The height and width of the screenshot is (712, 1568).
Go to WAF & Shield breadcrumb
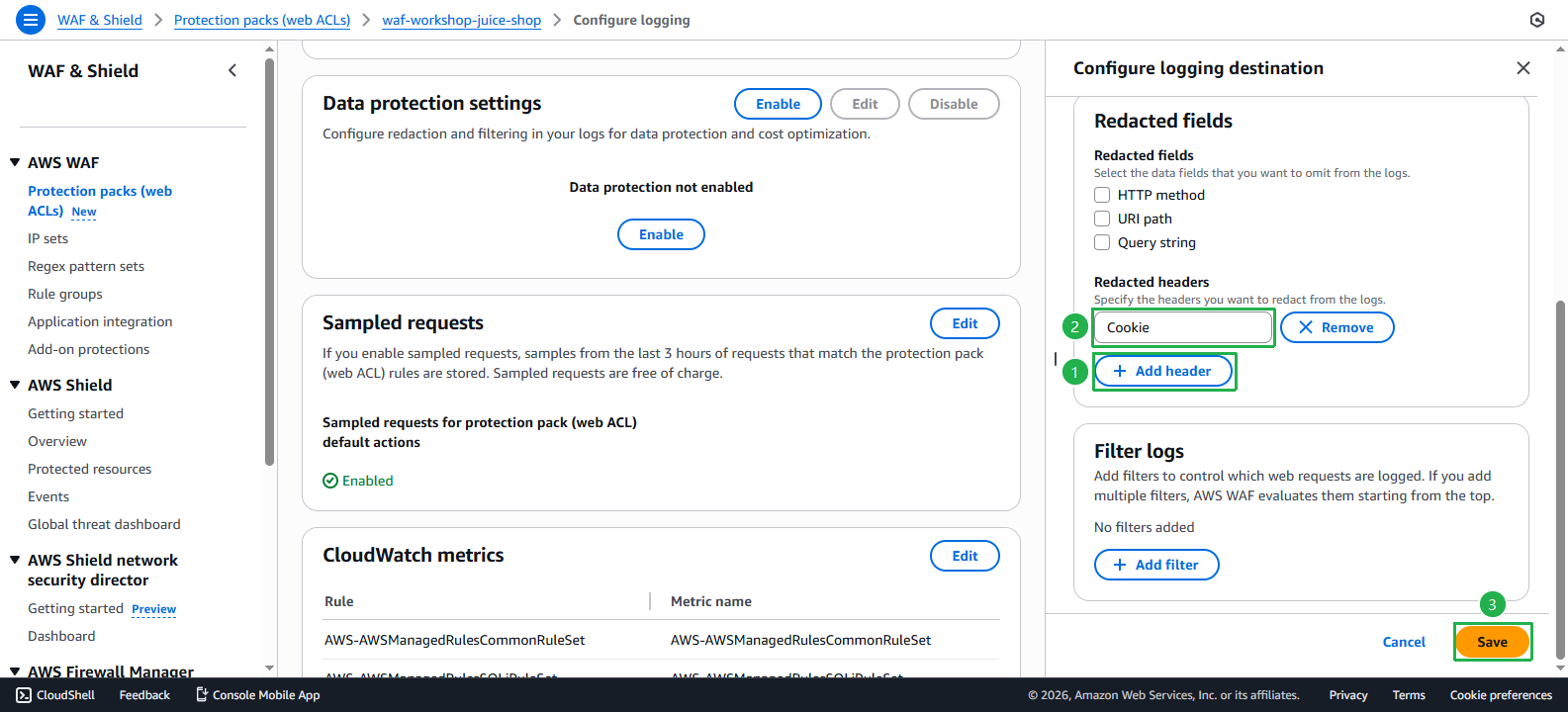(100, 20)
